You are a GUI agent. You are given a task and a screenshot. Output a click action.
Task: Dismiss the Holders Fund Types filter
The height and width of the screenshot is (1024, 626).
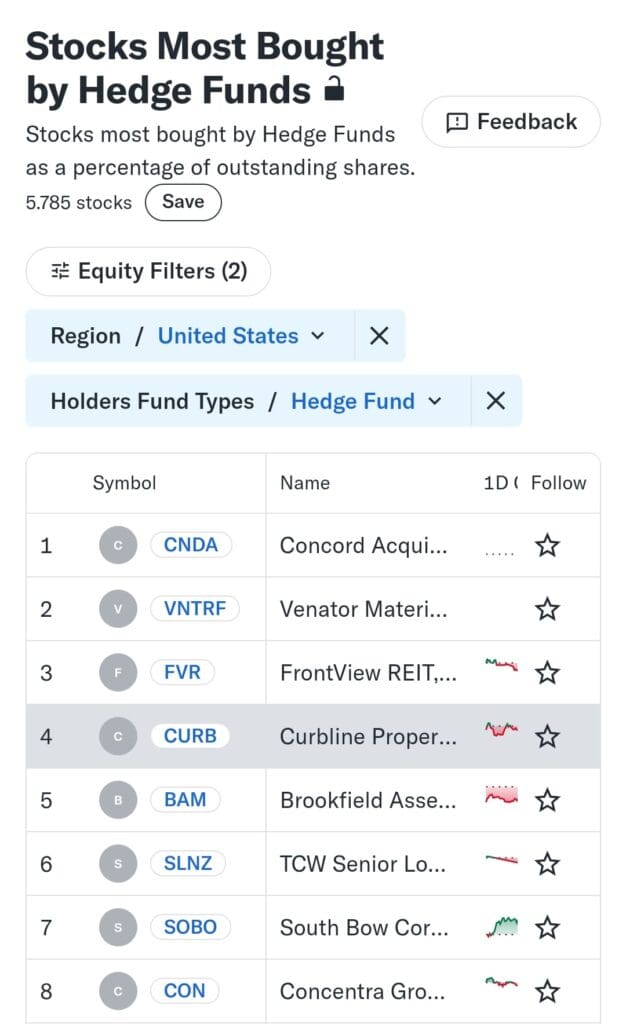coord(496,401)
